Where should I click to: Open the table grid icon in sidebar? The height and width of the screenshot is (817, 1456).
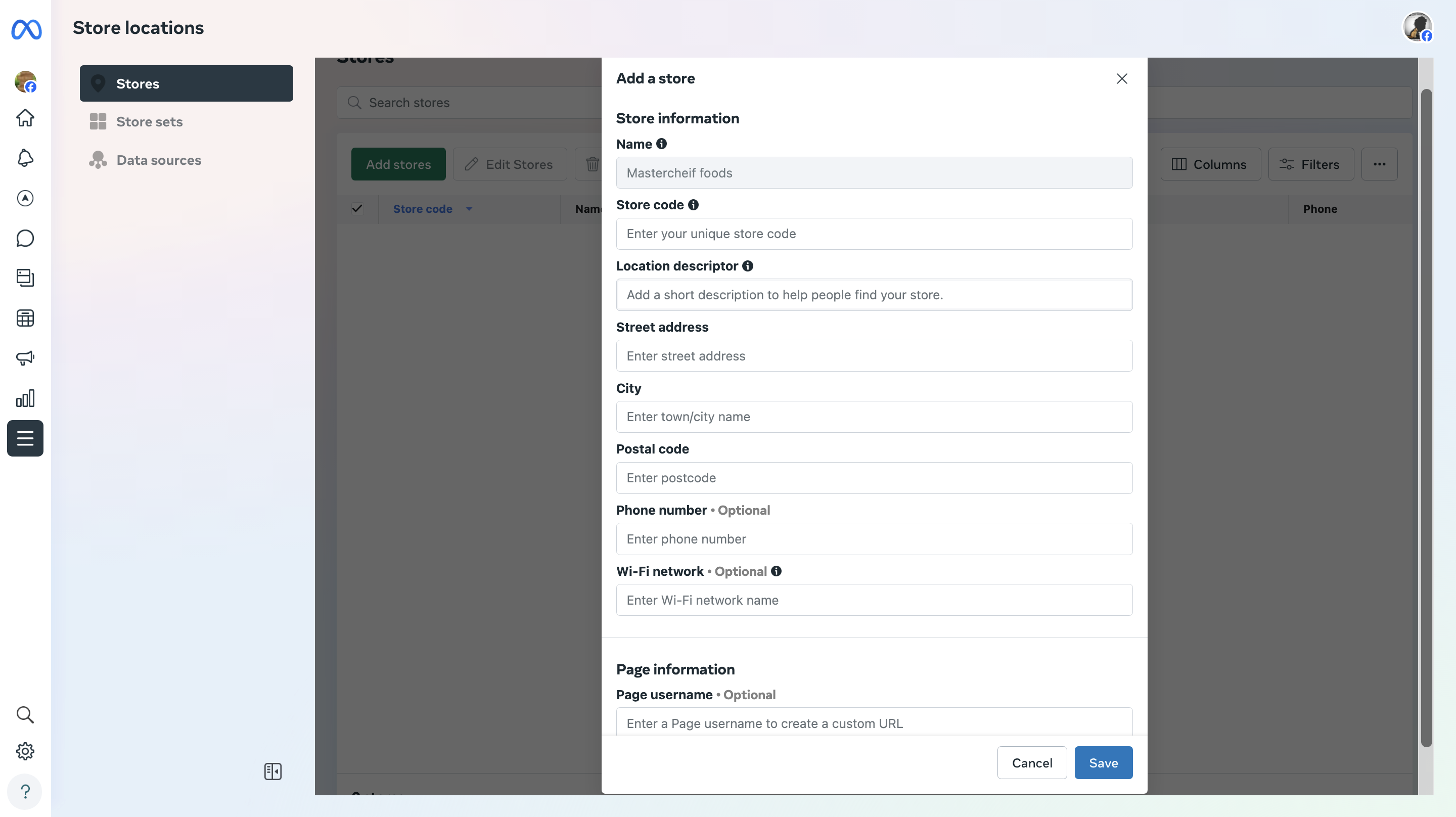[x=25, y=319]
